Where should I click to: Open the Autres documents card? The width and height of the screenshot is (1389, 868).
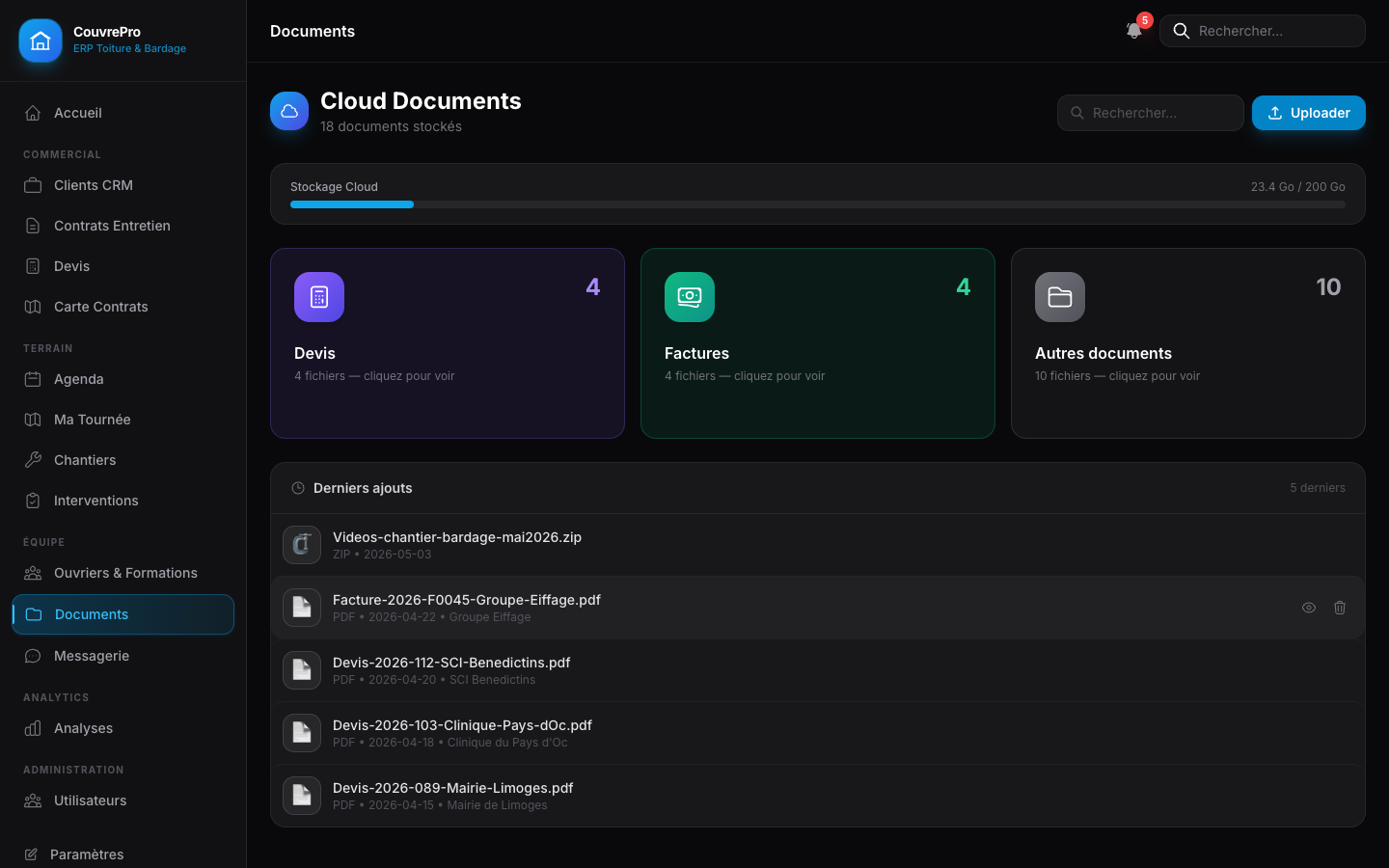1188,343
